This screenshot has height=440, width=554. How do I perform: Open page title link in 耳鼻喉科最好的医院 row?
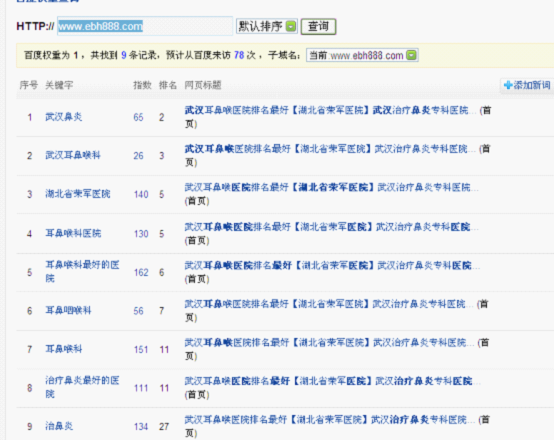click(x=332, y=265)
